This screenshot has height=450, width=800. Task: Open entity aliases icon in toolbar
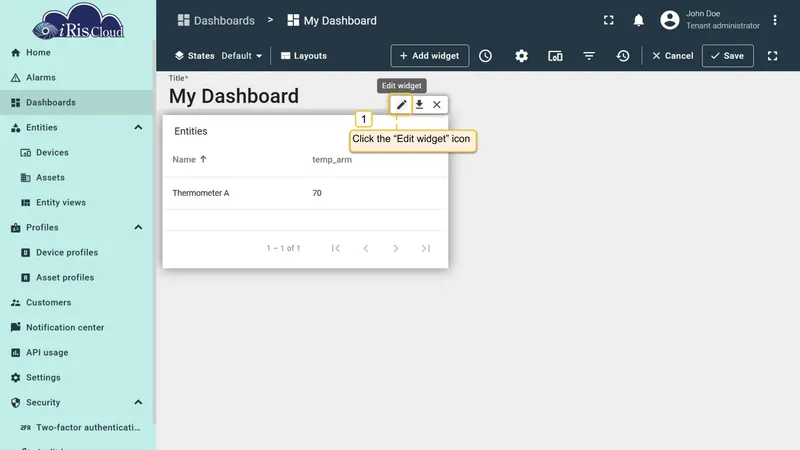coord(555,56)
